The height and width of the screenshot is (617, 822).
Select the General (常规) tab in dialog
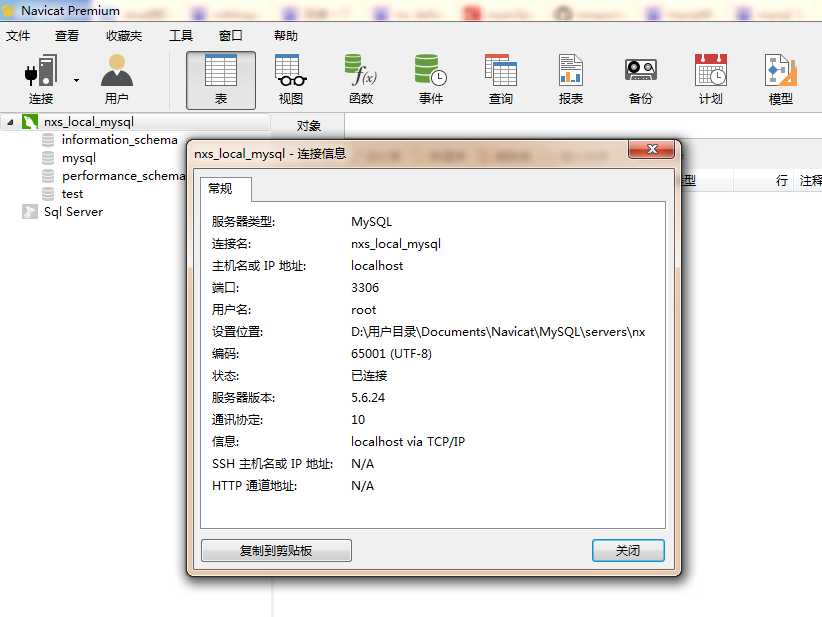[225, 189]
